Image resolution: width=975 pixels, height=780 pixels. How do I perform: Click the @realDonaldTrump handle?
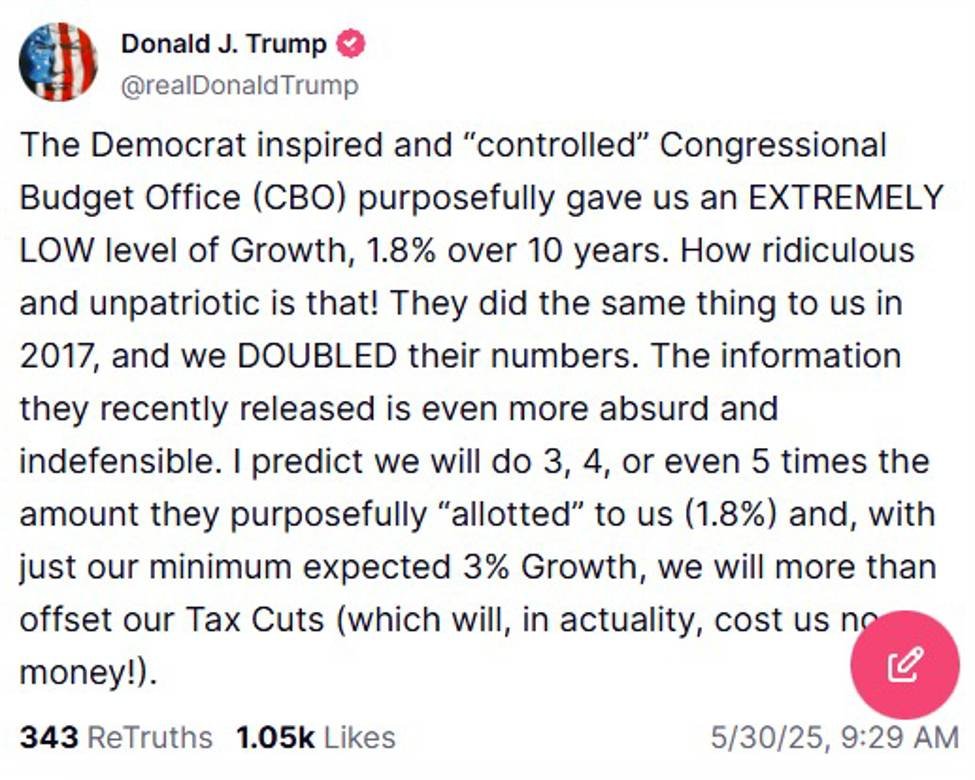click(243, 84)
